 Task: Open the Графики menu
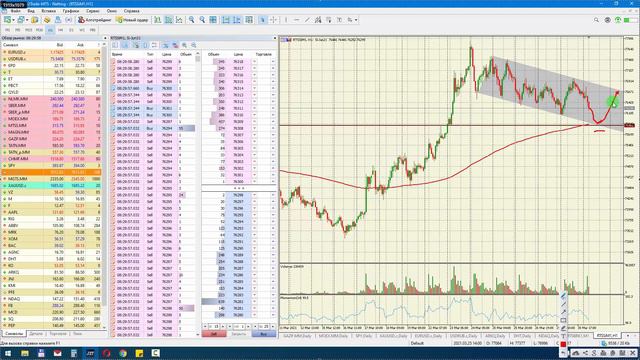point(71,11)
